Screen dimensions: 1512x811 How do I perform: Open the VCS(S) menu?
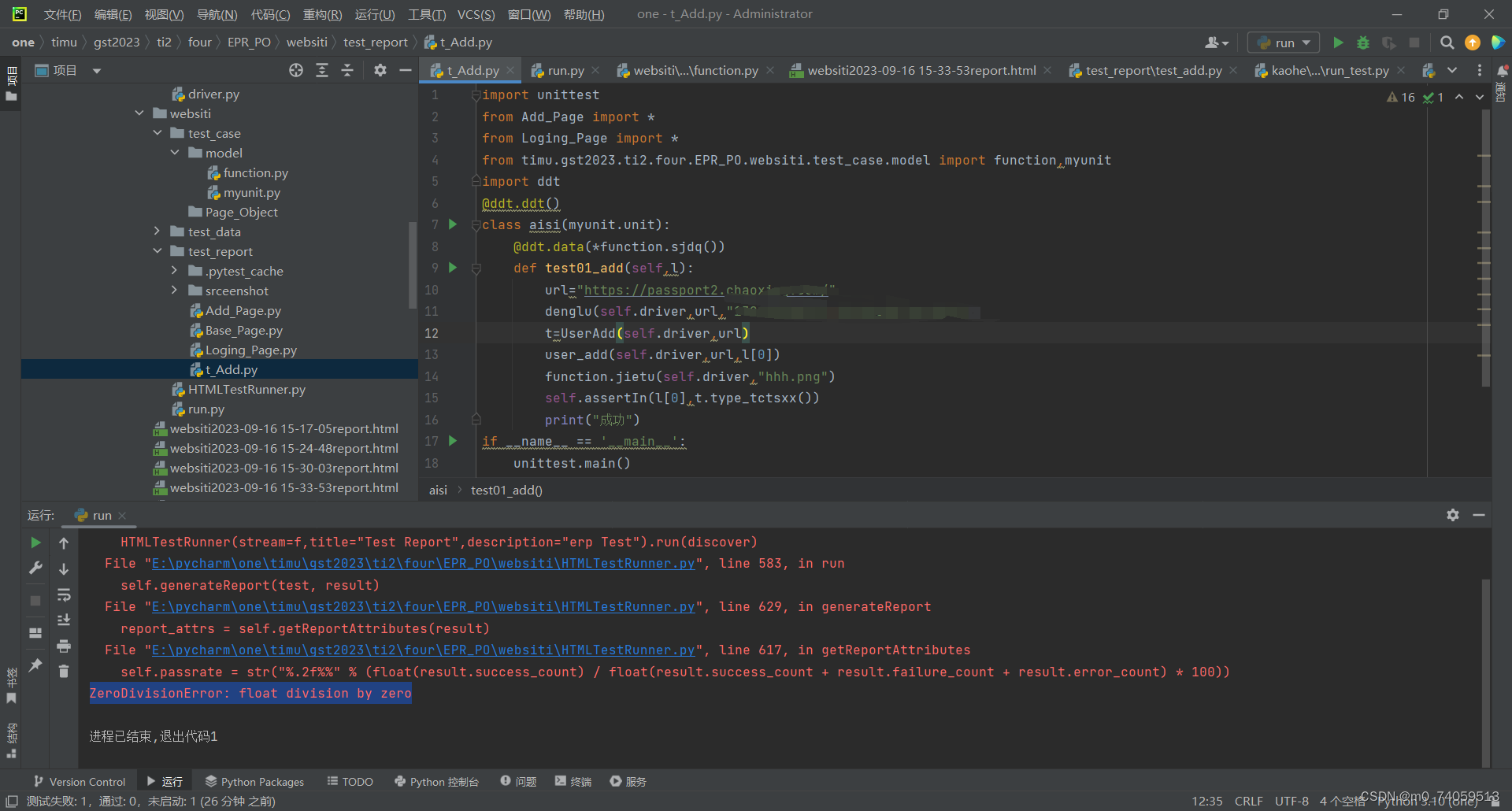tap(476, 14)
